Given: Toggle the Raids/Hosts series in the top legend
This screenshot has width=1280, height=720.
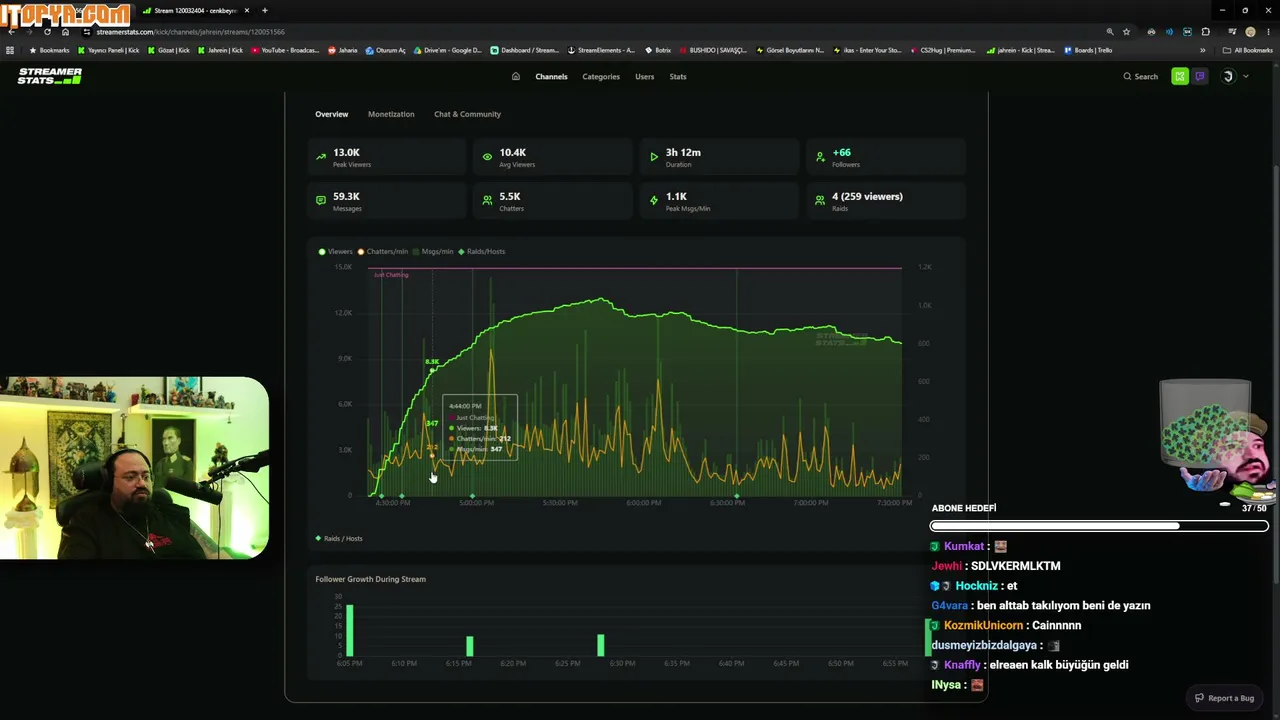Looking at the screenshot, I should 481,251.
